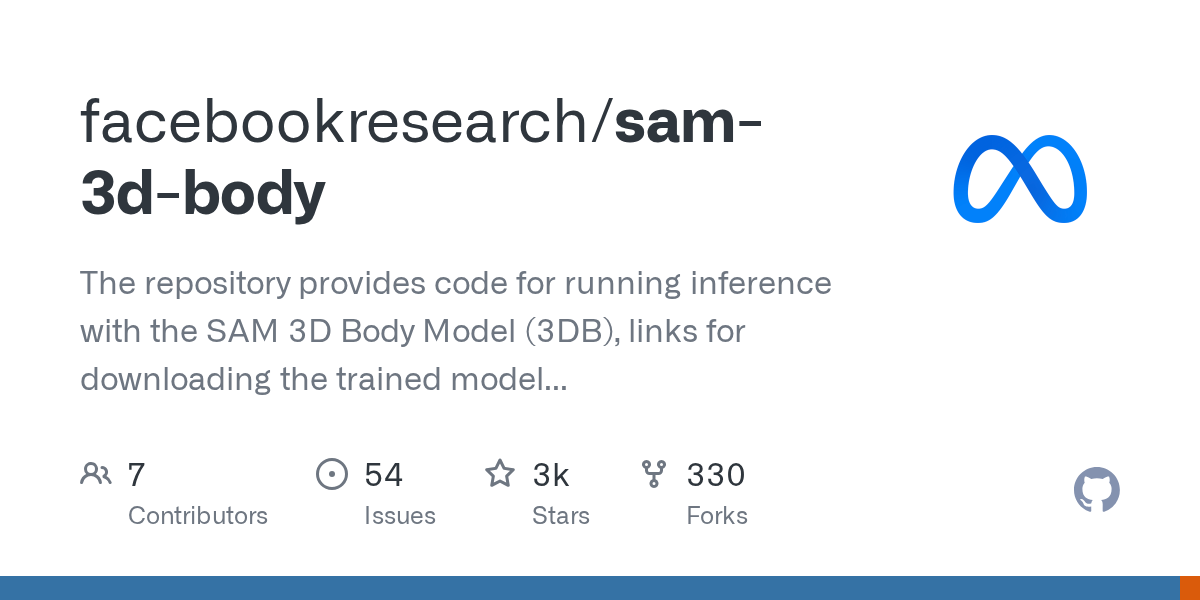The image size is (1200, 600).
Task: Open the Issues label
Action: pyautogui.click(x=400, y=516)
